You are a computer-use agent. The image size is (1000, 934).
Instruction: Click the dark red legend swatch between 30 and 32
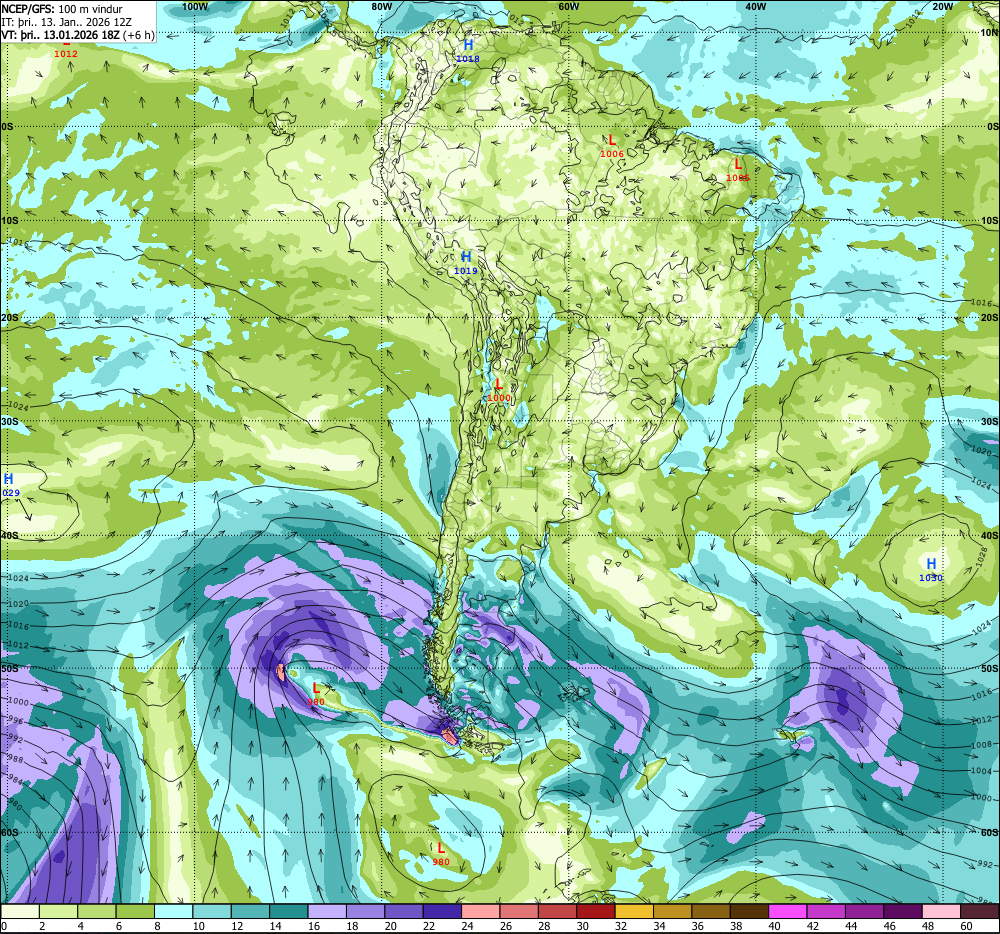click(596, 912)
